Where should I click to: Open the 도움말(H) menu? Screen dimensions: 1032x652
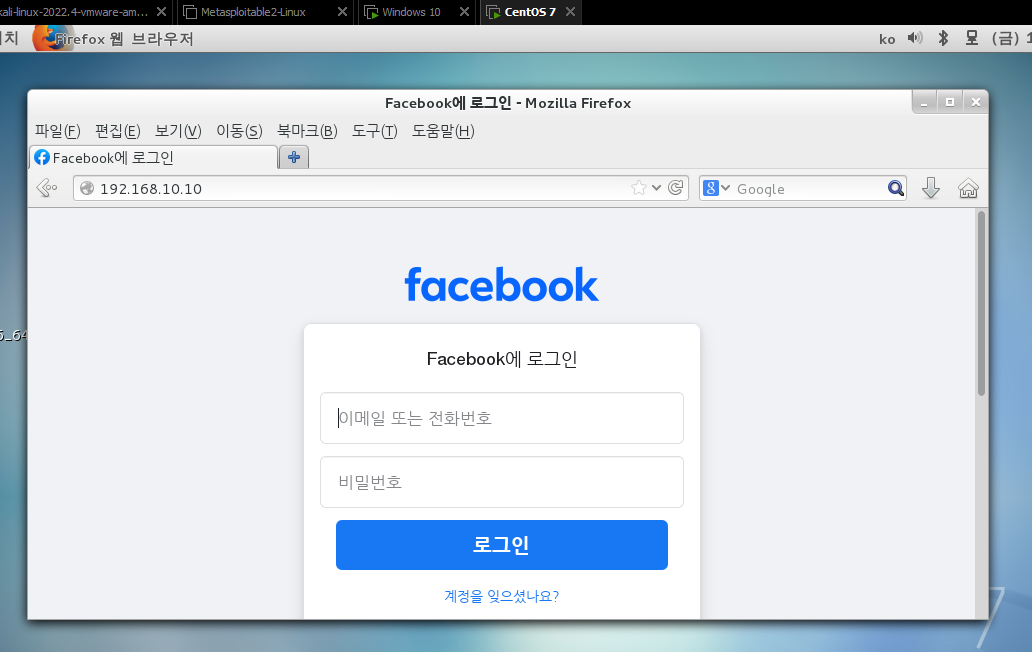click(x=443, y=131)
